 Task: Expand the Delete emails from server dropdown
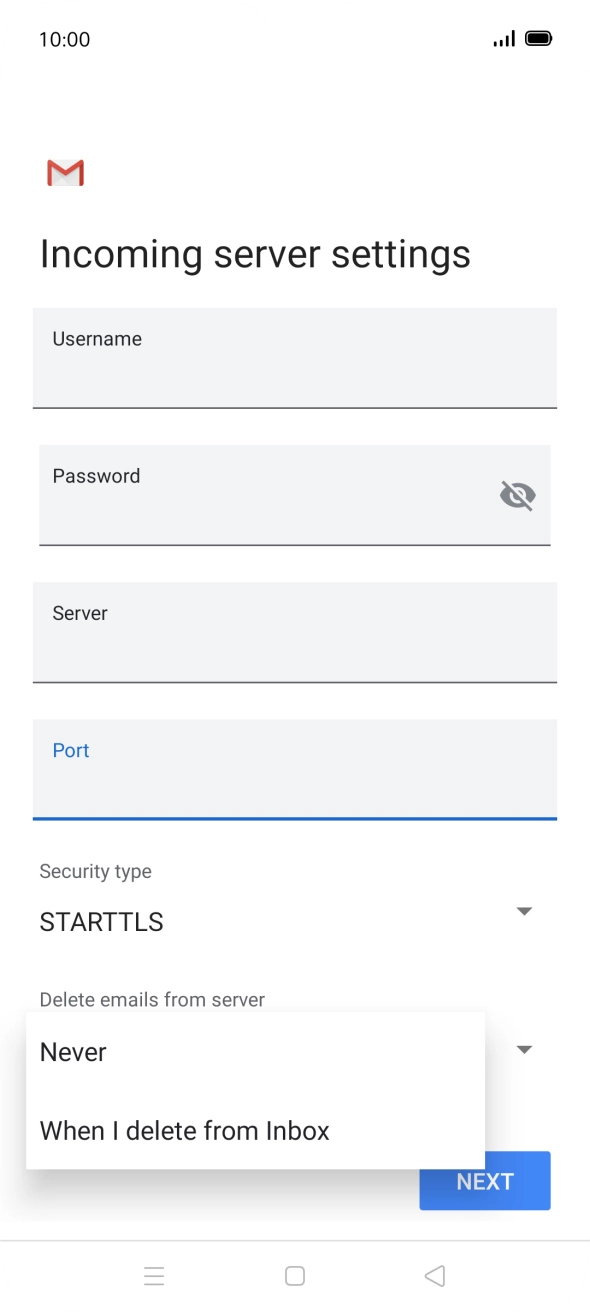tap(524, 1048)
